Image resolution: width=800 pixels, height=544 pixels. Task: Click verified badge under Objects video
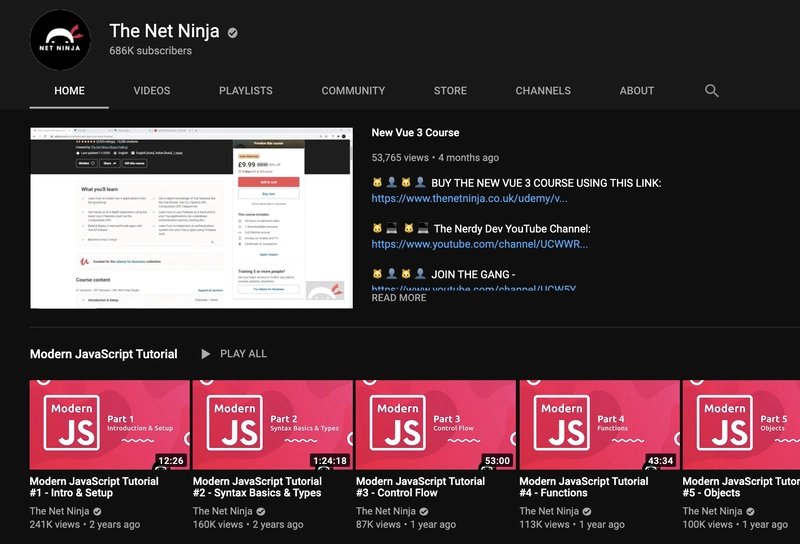pyautogui.click(x=751, y=511)
